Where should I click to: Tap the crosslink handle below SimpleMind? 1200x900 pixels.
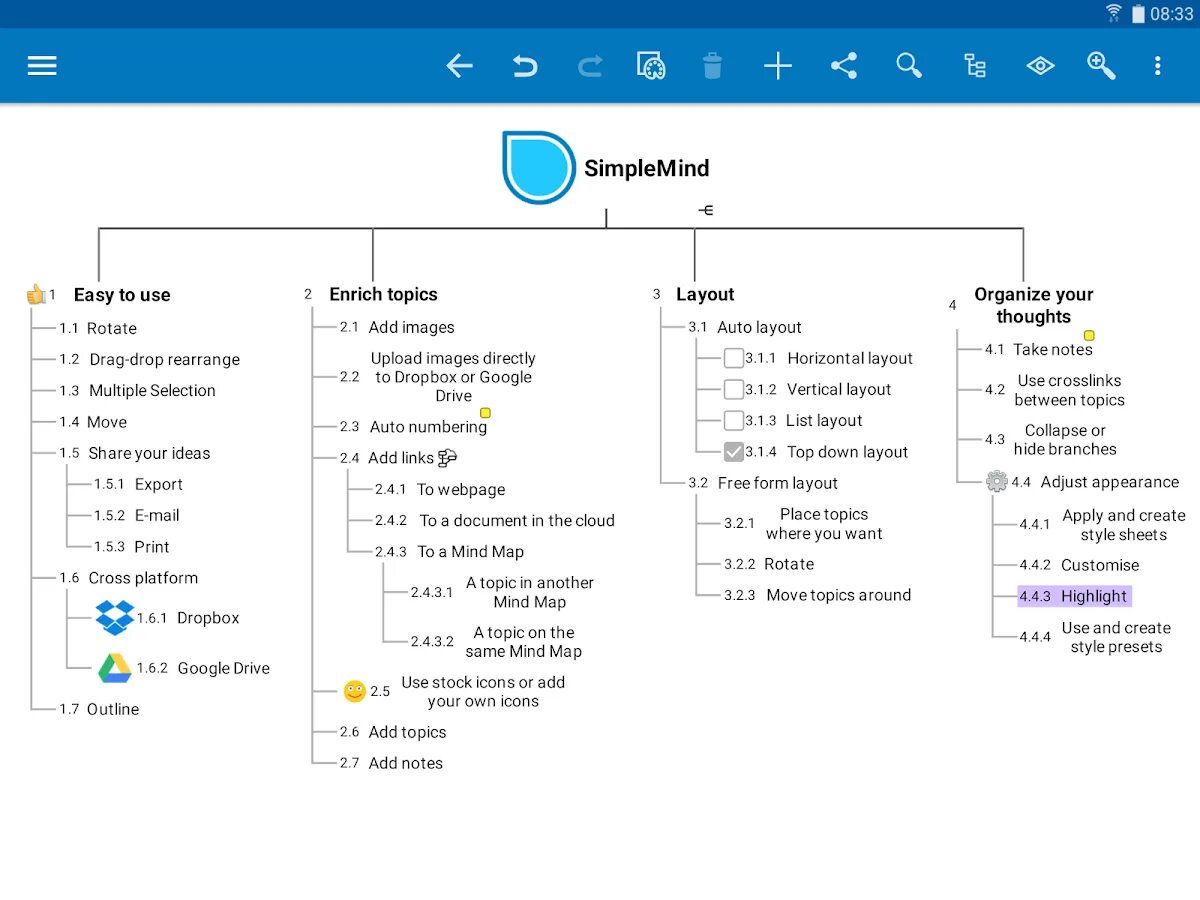[706, 210]
